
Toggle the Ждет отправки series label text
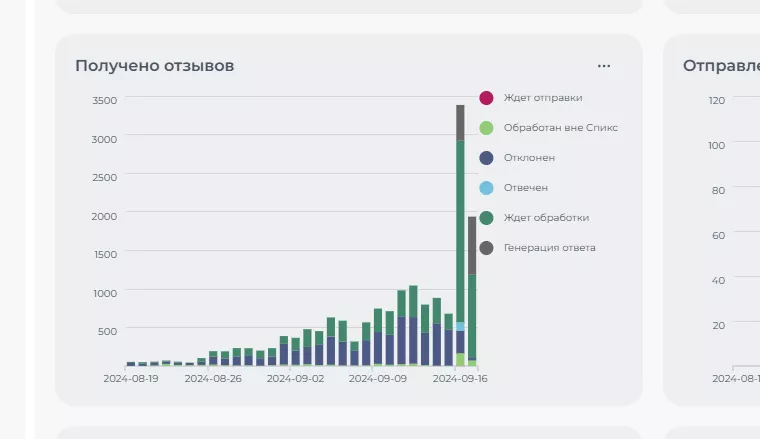542,98
